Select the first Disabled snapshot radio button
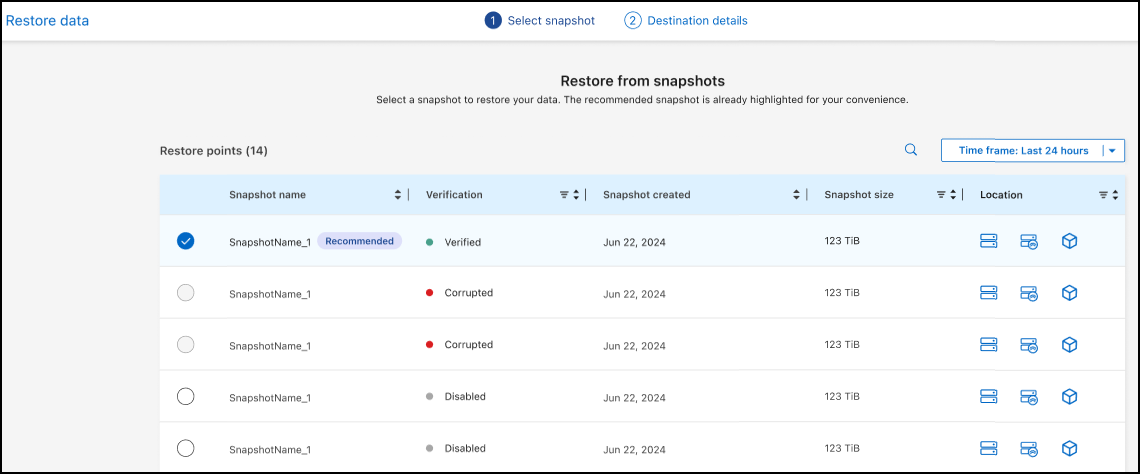 tap(185, 397)
